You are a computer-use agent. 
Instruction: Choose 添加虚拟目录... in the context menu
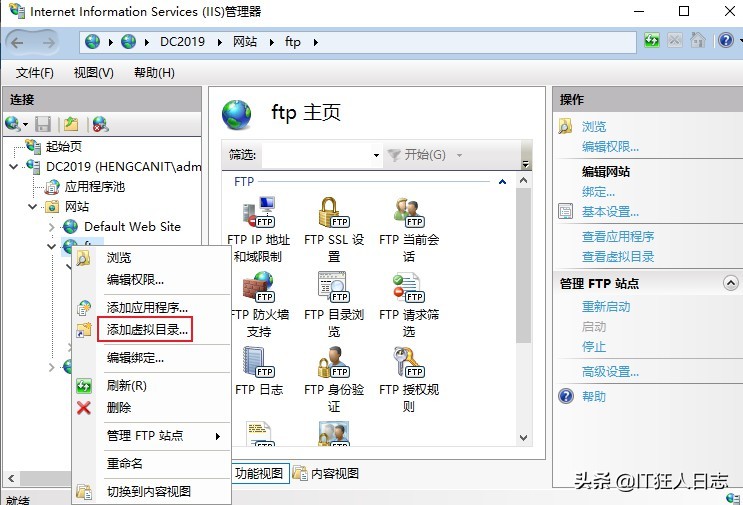147,330
